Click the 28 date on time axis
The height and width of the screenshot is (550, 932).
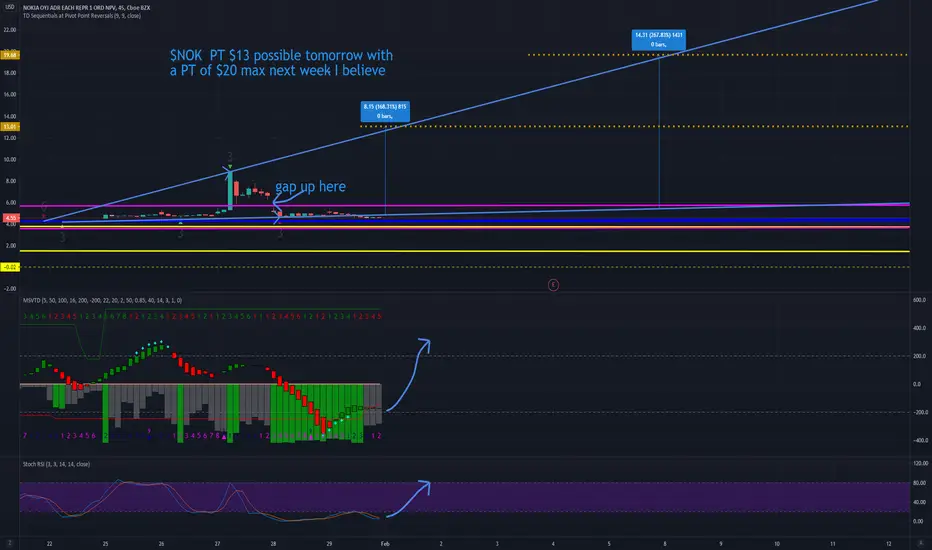(x=273, y=543)
